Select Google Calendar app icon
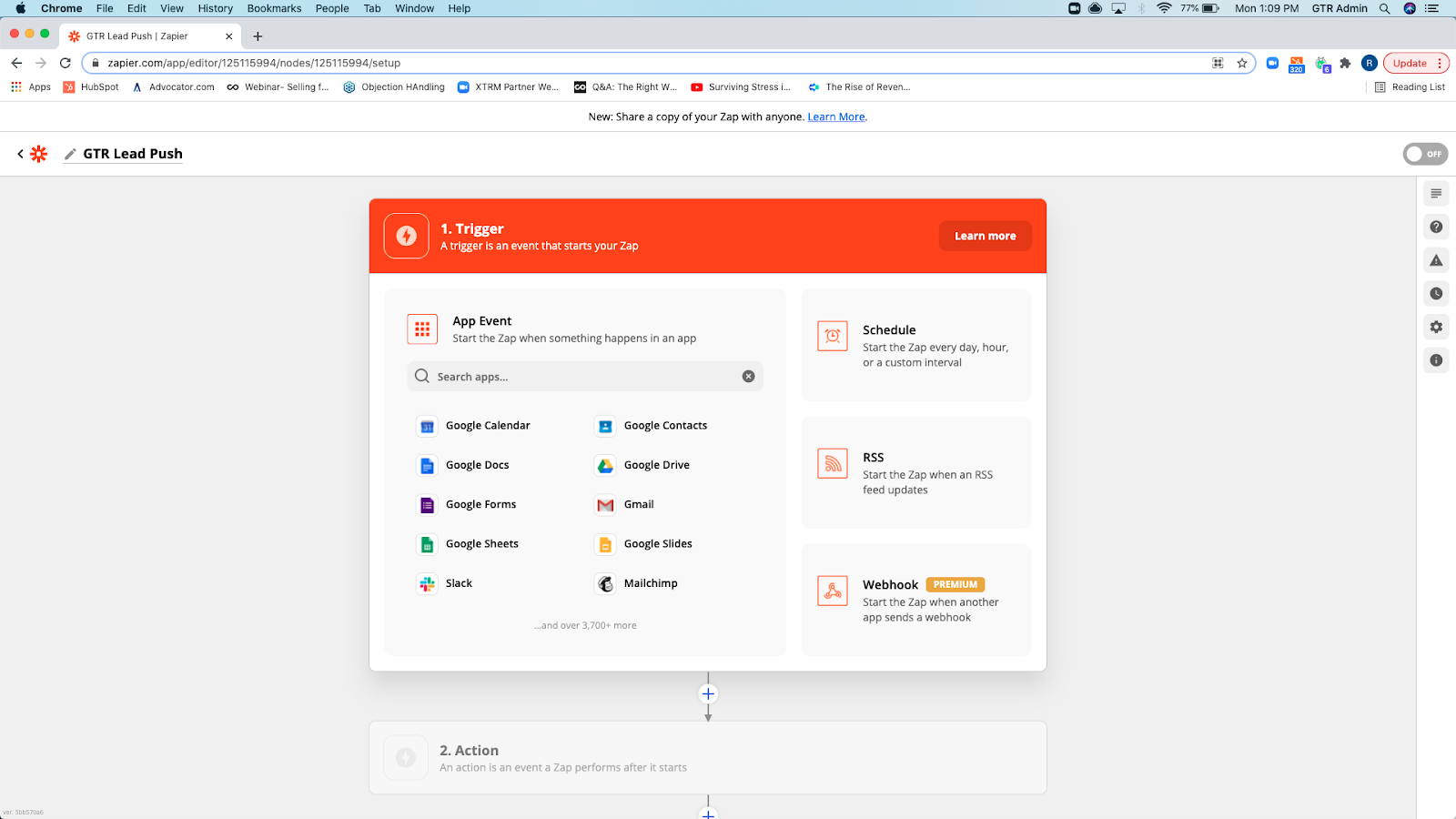The image size is (1456, 819). click(427, 426)
